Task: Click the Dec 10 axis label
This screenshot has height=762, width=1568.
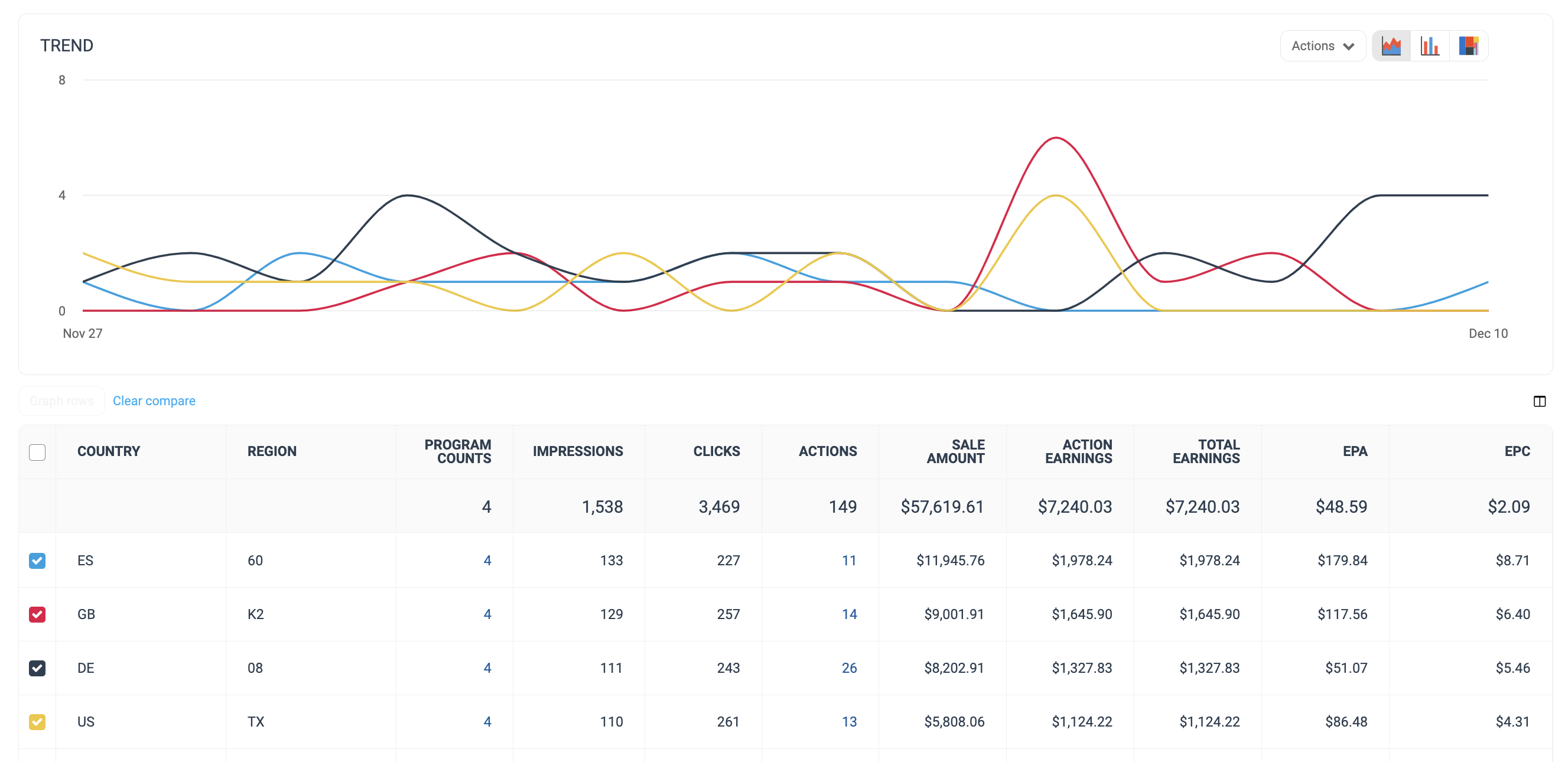Action: [x=1488, y=334]
